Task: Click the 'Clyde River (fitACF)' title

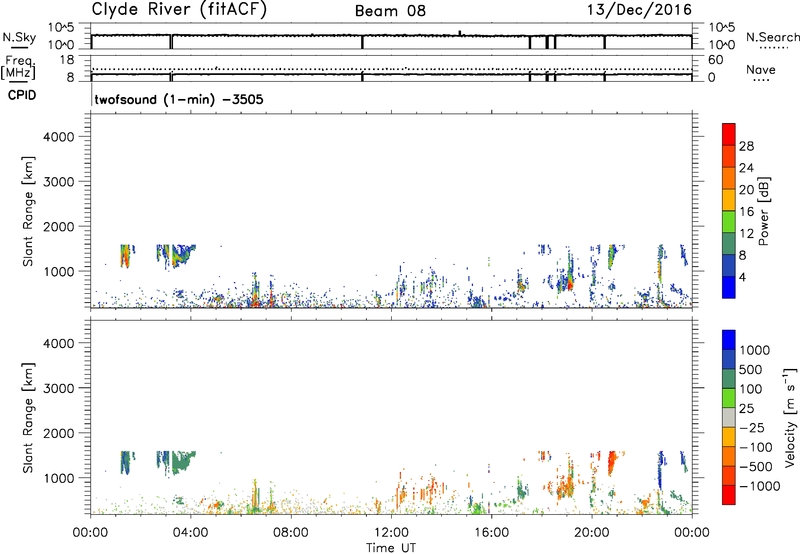Action: tap(179, 9)
